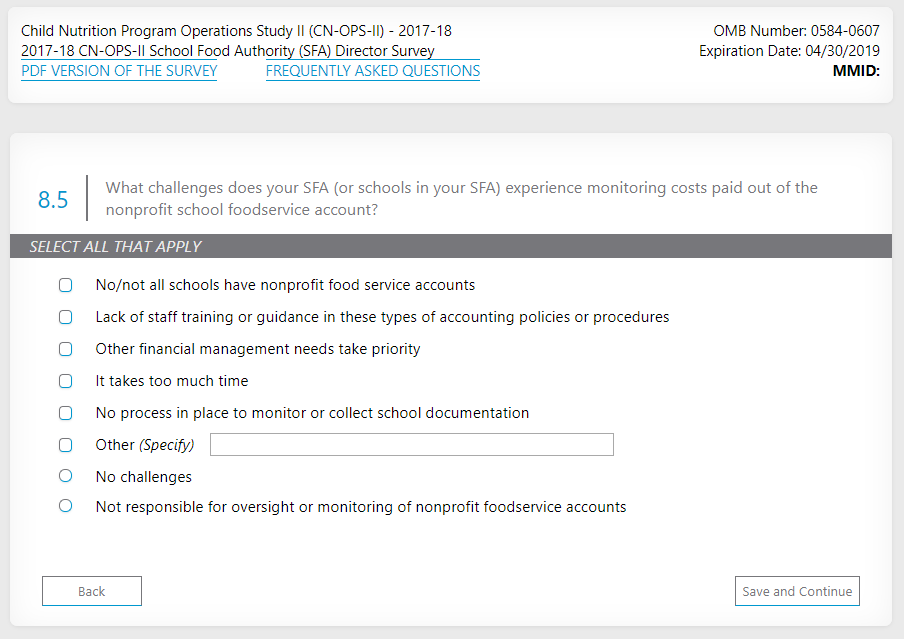Open the FREQUENTLY ASKED QUESTIONS link
The width and height of the screenshot is (904, 639).
click(x=372, y=71)
